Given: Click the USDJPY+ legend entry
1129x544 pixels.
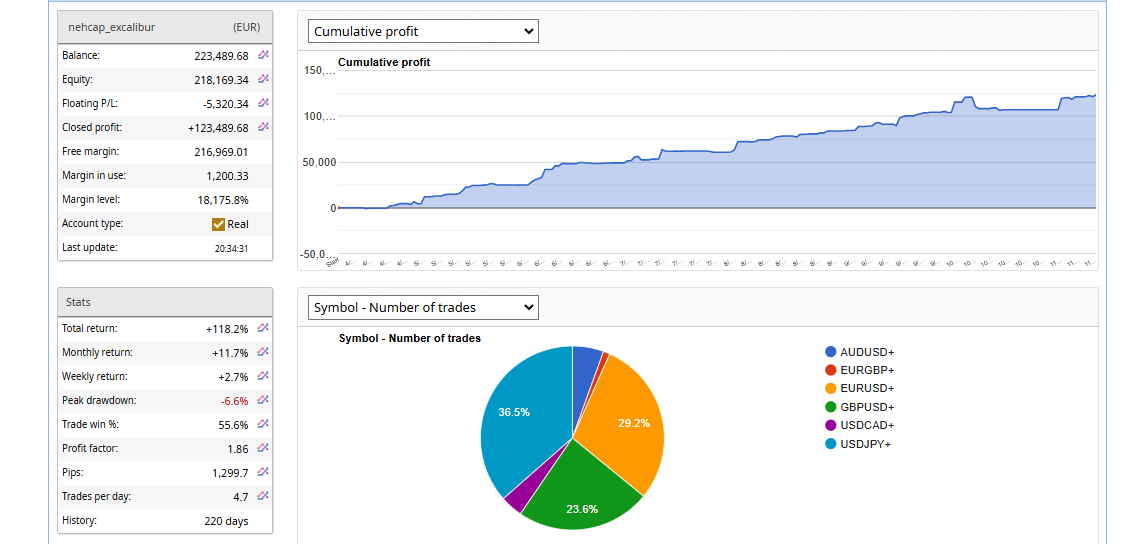Looking at the screenshot, I should point(866,443).
